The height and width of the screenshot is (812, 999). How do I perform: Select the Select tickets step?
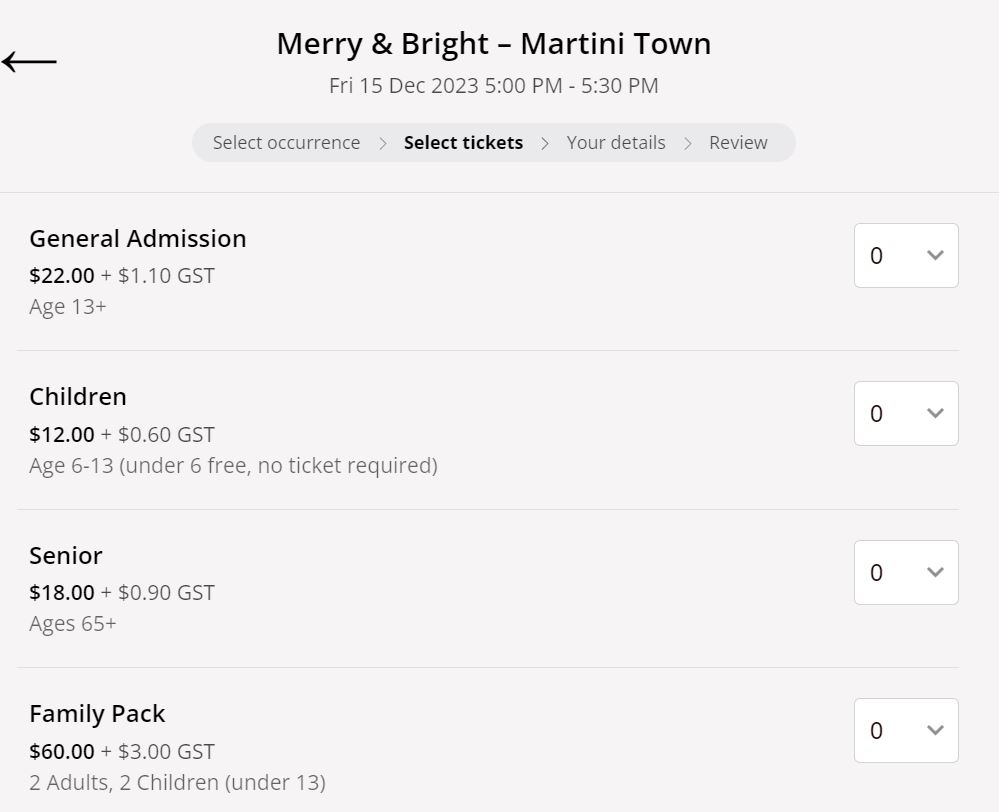pyautogui.click(x=463, y=143)
